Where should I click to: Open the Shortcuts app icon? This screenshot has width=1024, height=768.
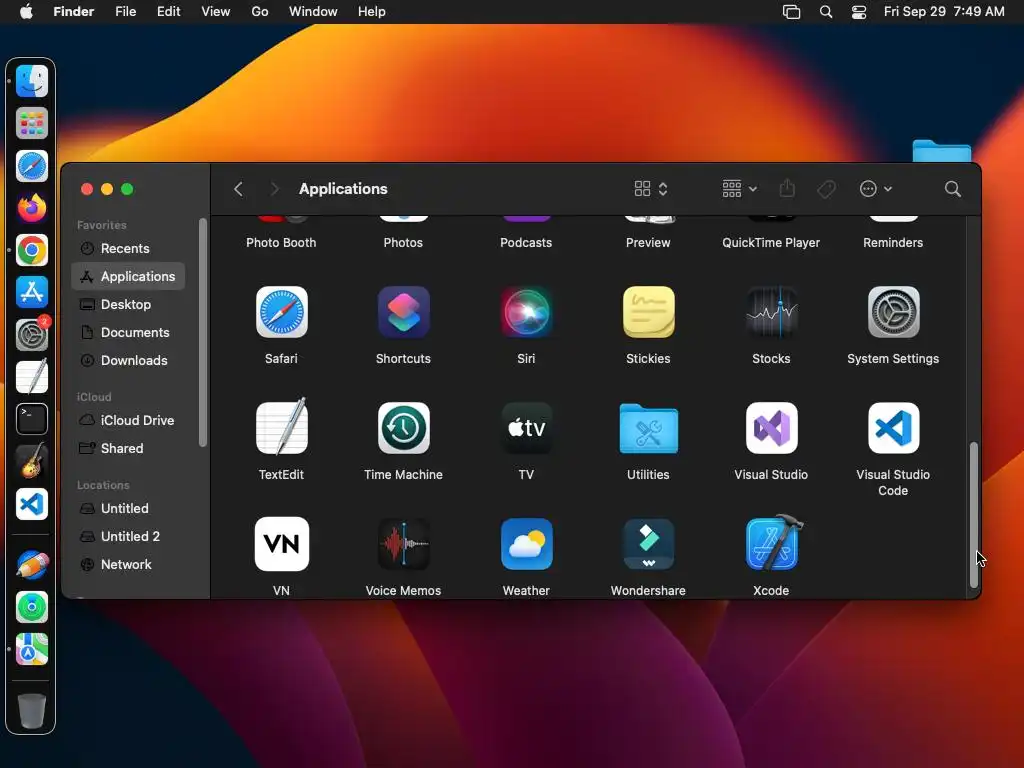pyautogui.click(x=404, y=312)
